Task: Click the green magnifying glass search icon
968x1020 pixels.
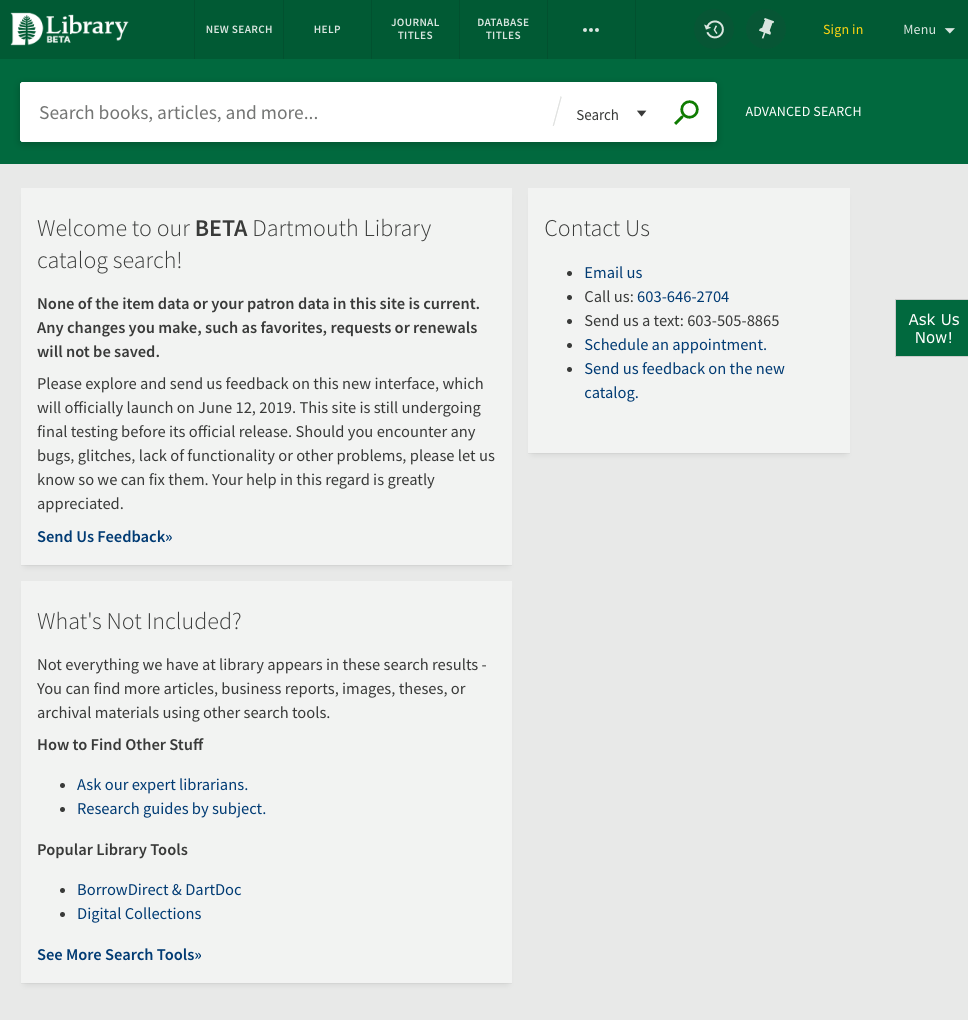Action: 686,112
